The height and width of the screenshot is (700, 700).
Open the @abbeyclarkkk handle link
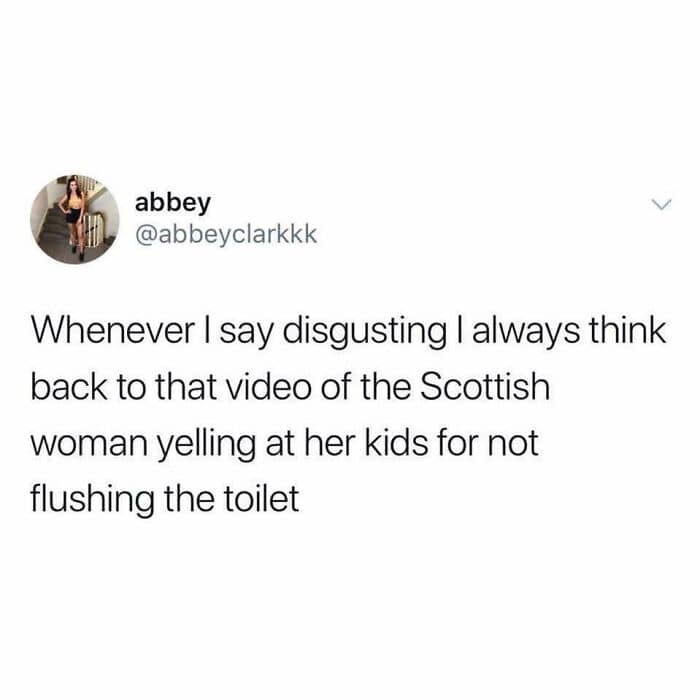click(x=226, y=234)
